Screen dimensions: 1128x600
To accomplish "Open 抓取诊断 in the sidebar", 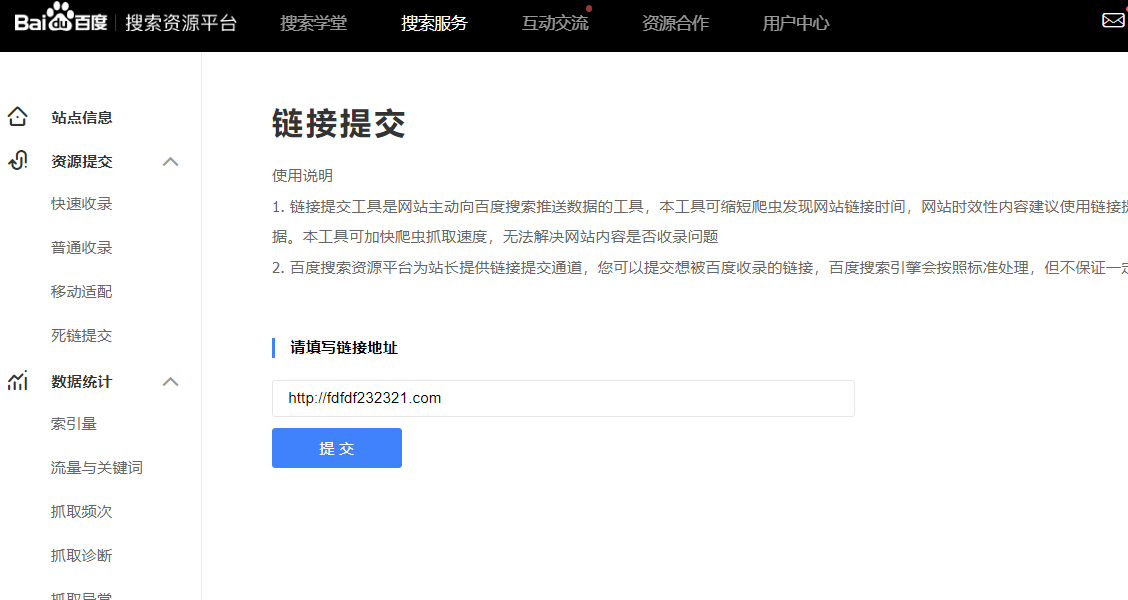I will tap(82, 555).
